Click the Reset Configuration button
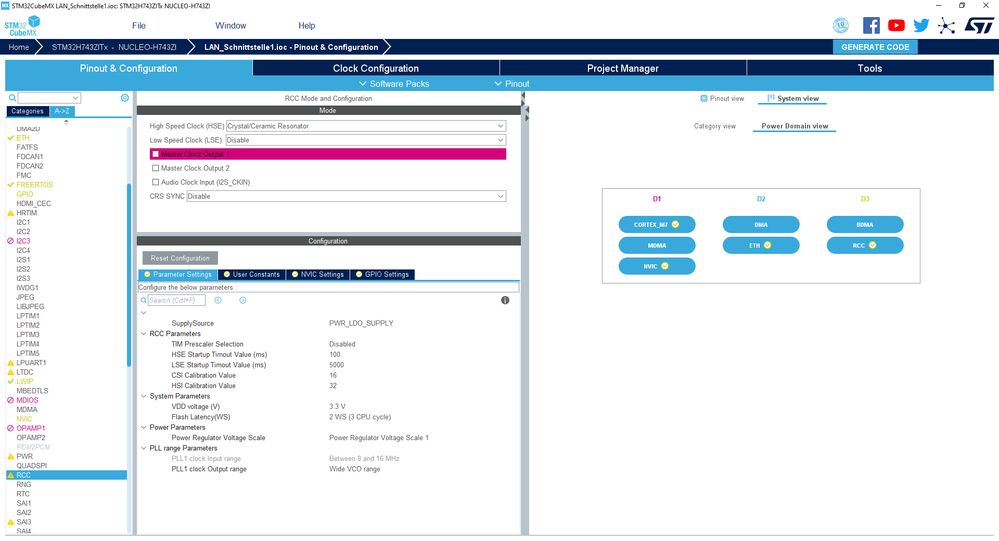Viewport: 999px width, 541px height. tap(180, 258)
